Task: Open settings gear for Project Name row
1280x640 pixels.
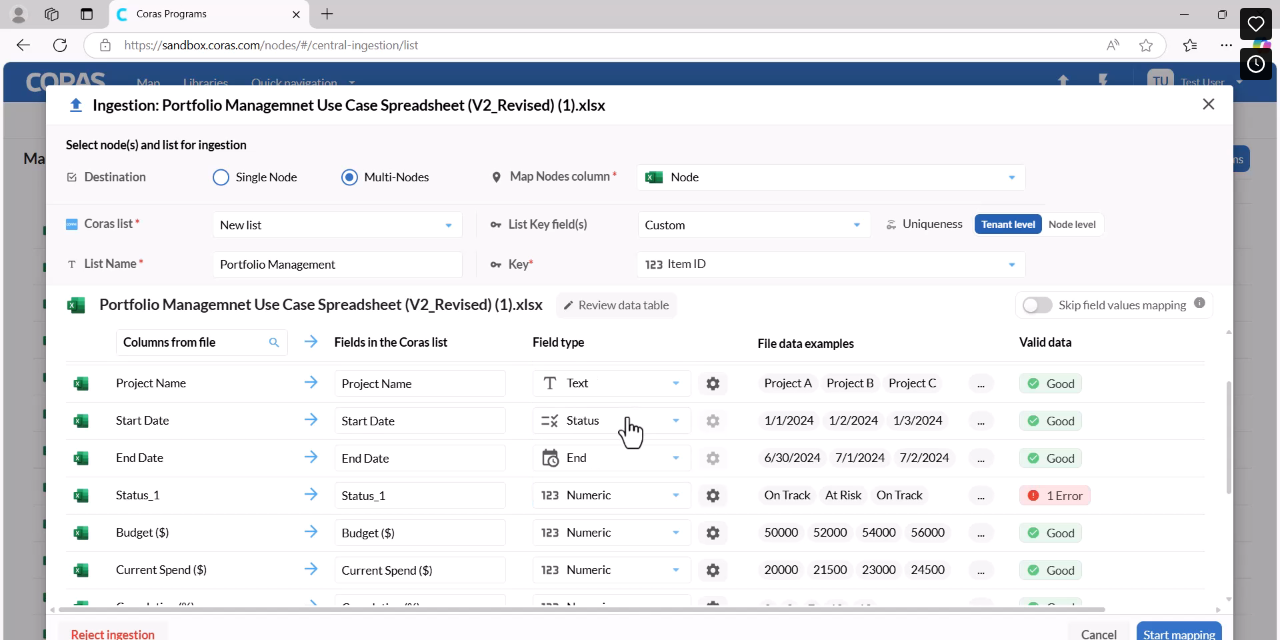Action: 712,383
